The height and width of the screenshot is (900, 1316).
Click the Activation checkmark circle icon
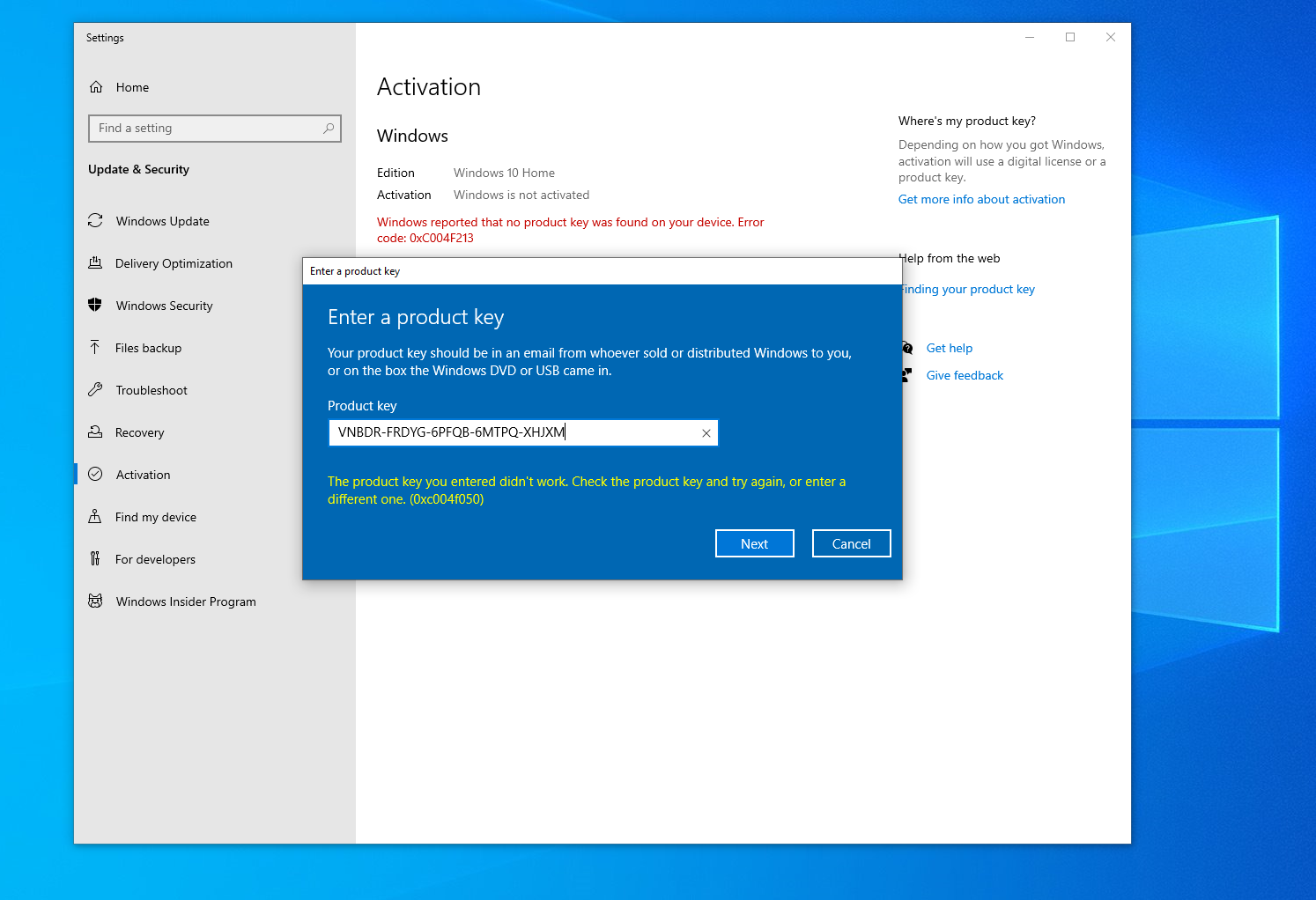pyautogui.click(x=95, y=475)
